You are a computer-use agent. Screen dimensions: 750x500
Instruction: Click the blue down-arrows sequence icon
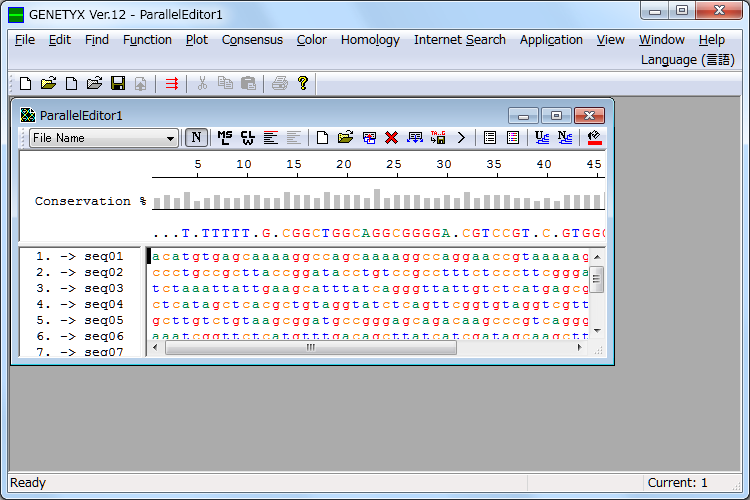coord(415,138)
